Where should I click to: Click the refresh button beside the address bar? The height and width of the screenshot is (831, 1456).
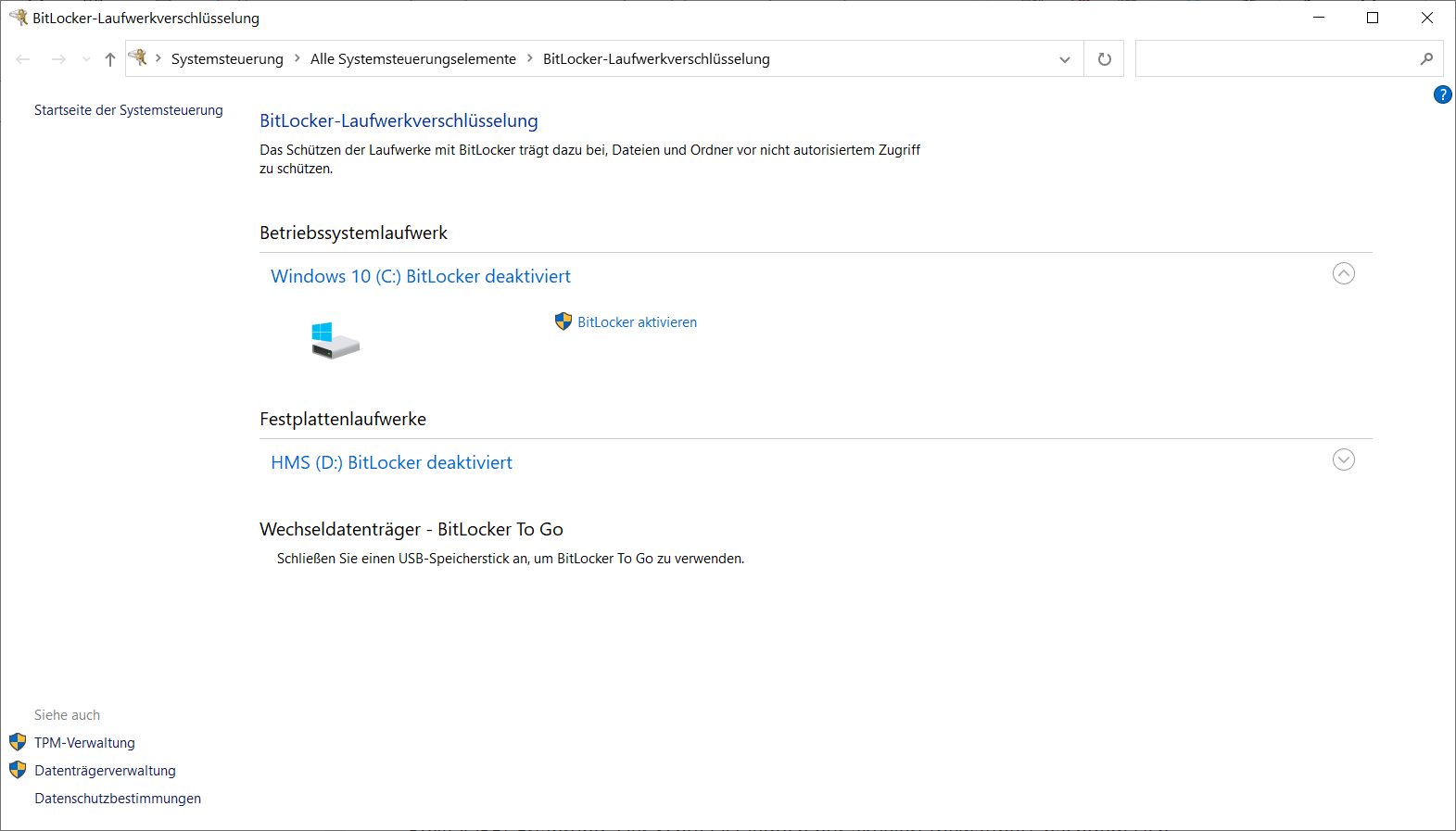pos(1104,59)
